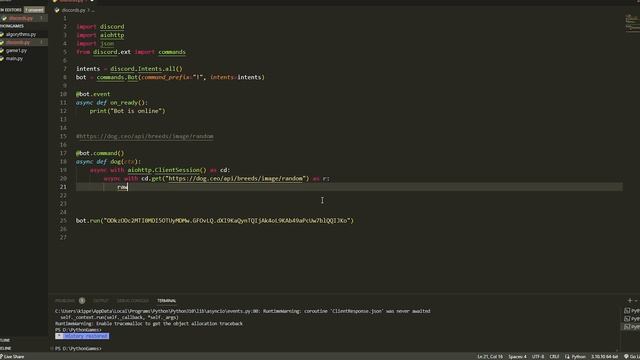The height and width of the screenshot is (360, 640).
Task: Click the unsaved dot on editor tab
Action: pos(92,1)
